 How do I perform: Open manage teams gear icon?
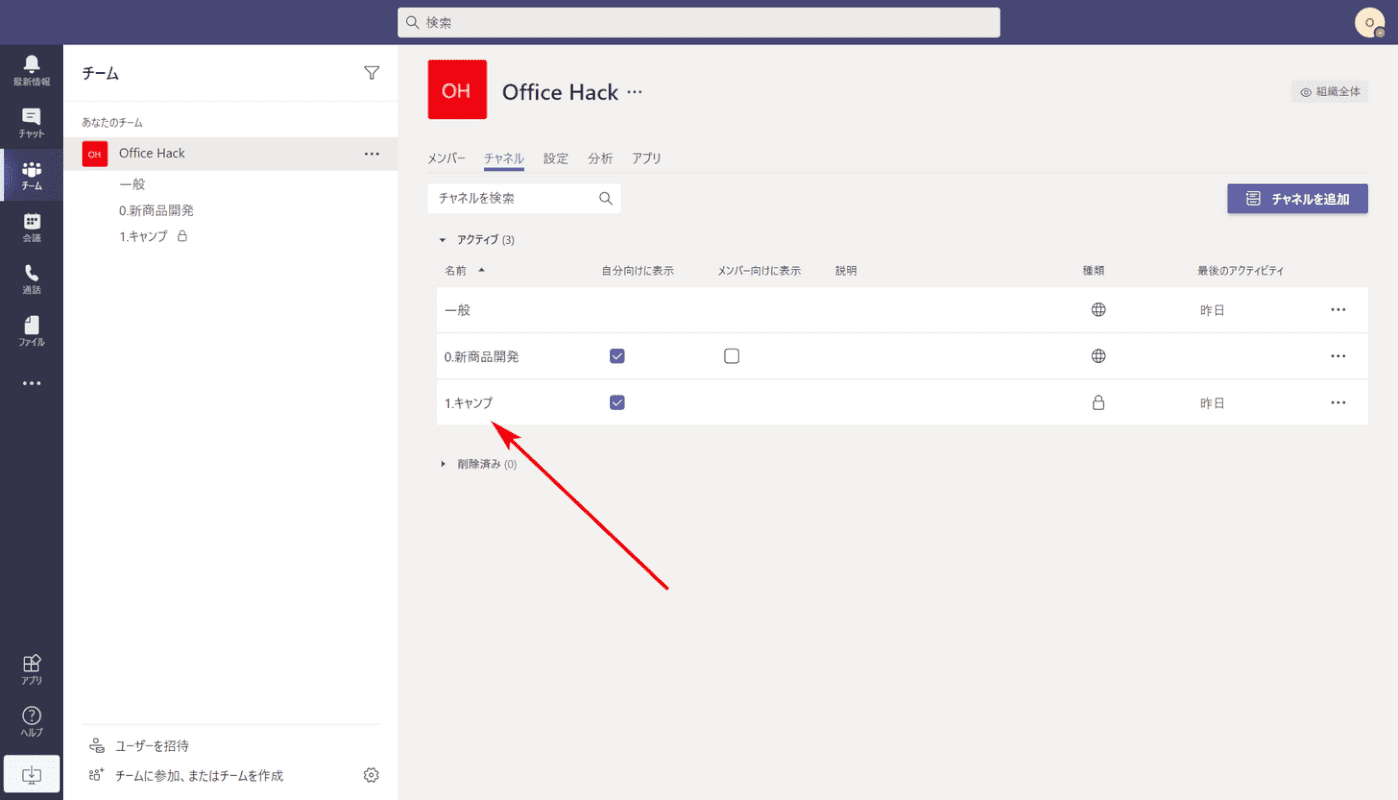tap(371, 775)
